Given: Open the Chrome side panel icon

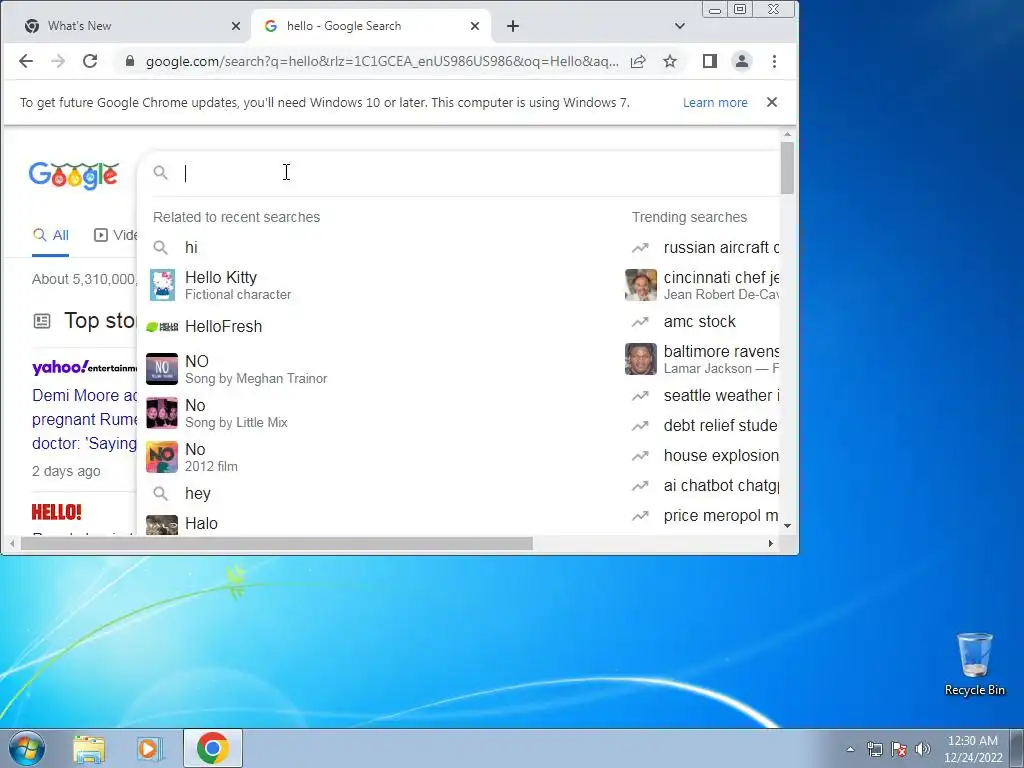Looking at the screenshot, I should (710, 61).
